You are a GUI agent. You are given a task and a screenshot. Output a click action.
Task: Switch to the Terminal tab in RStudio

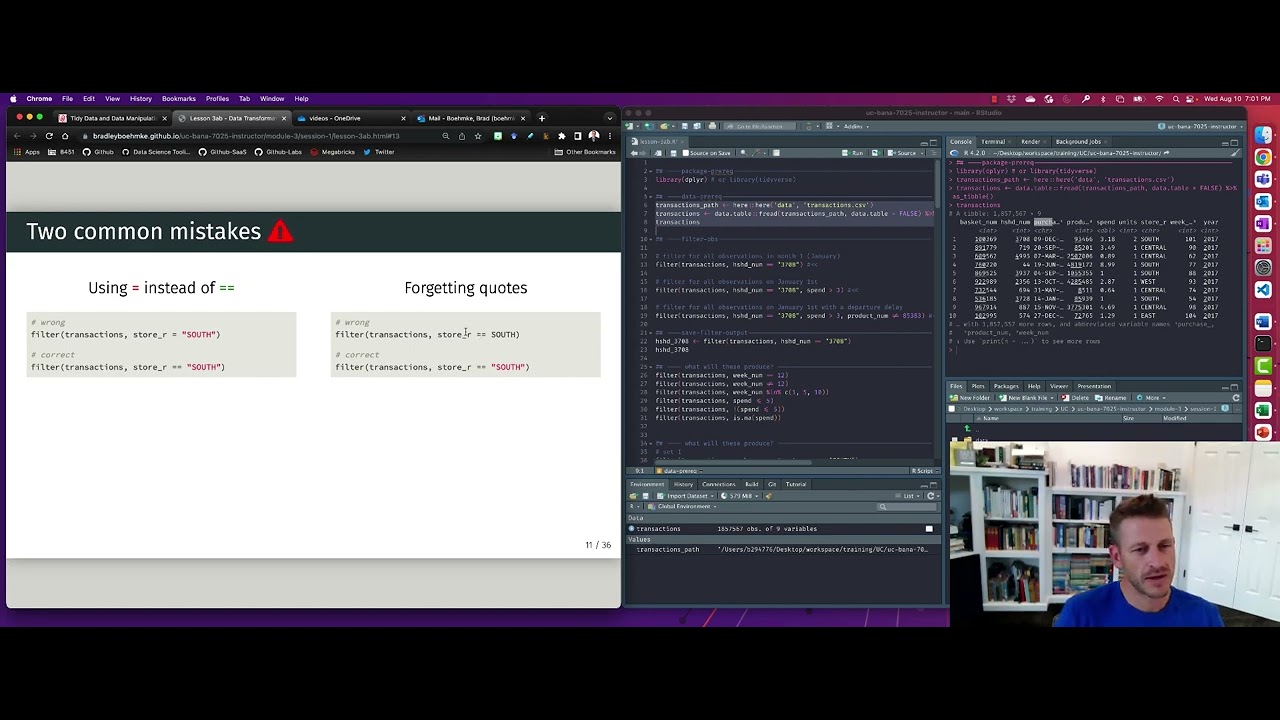[993, 142]
